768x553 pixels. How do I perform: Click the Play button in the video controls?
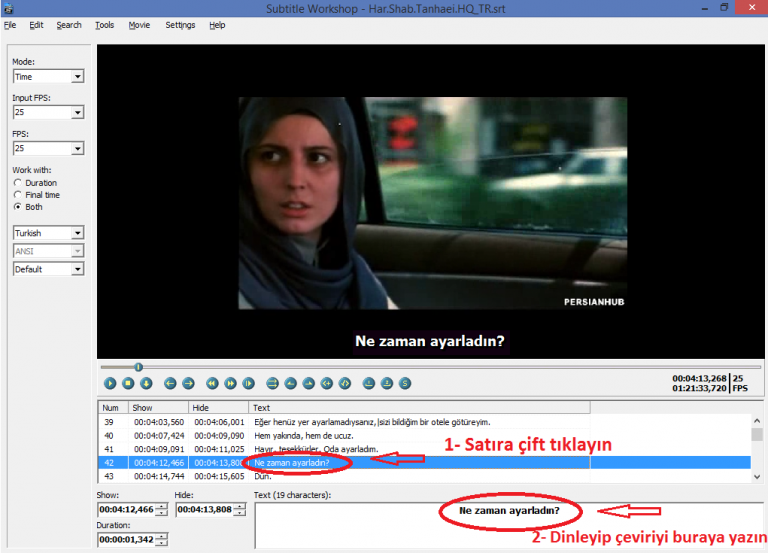110,384
